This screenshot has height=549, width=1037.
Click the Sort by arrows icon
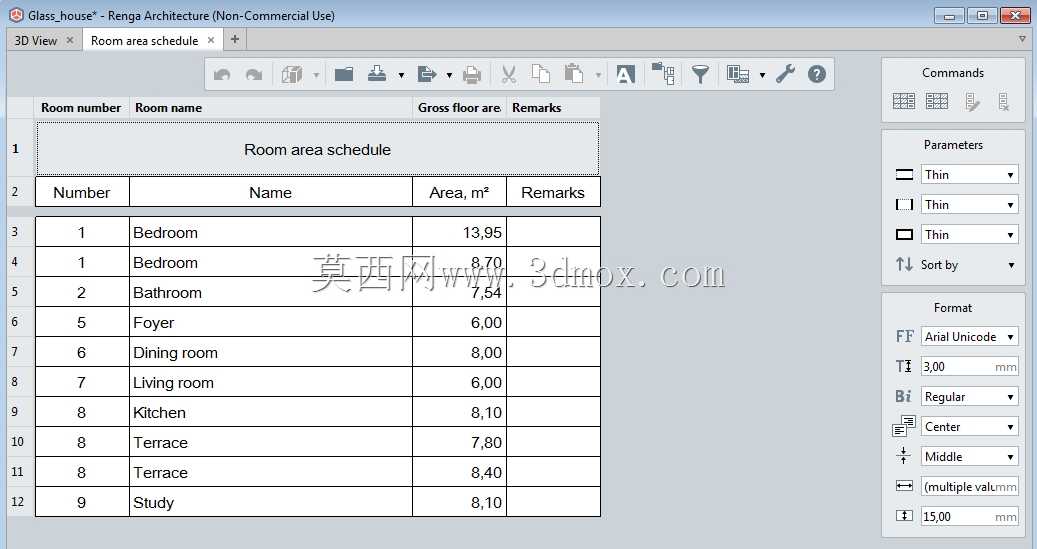(x=904, y=265)
